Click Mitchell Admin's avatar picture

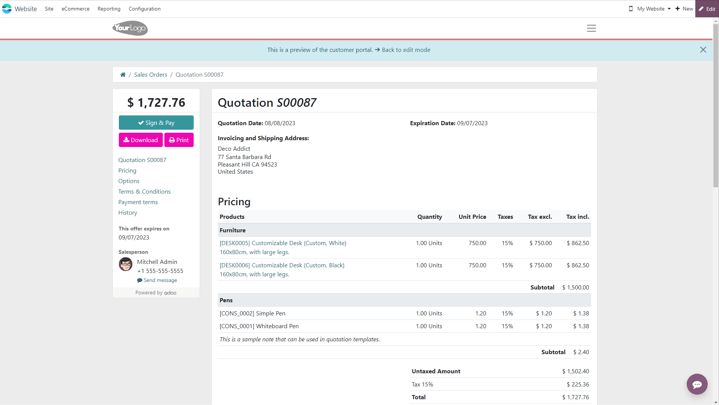pos(126,264)
